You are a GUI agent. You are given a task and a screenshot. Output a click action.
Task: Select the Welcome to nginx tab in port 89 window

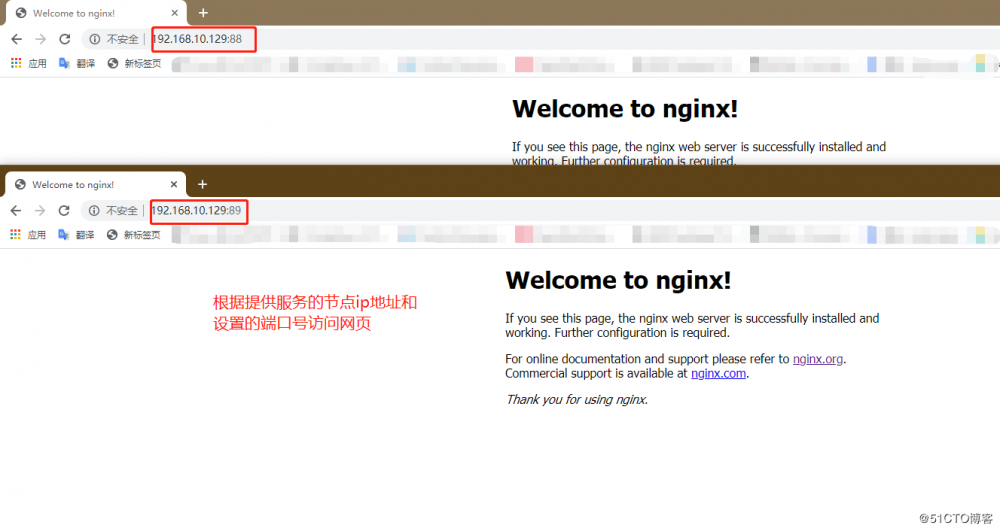(x=95, y=184)
